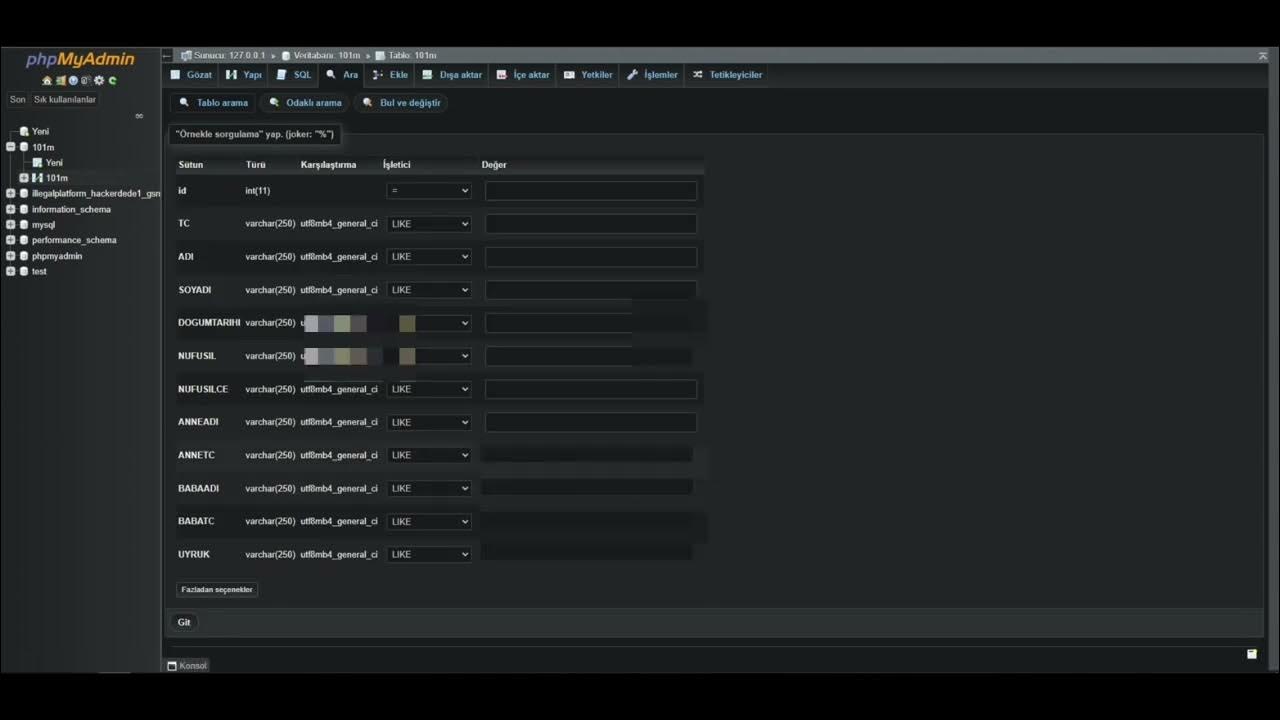Image resolution: width=1280 pixels, height=720 pixels.
Task: Click the green logout door icon
Action: click(60, 81)
